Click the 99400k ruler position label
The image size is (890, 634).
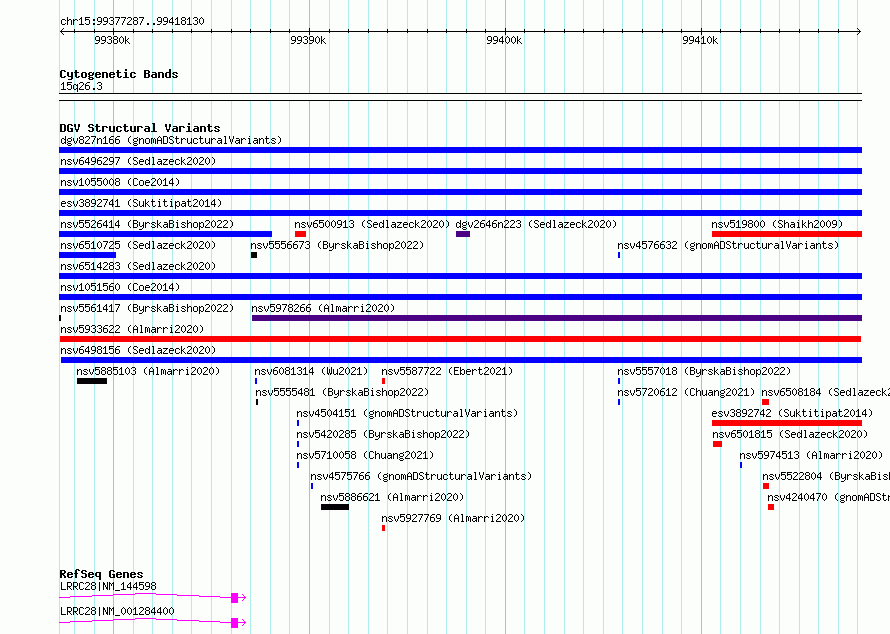[x=504, y=40]
